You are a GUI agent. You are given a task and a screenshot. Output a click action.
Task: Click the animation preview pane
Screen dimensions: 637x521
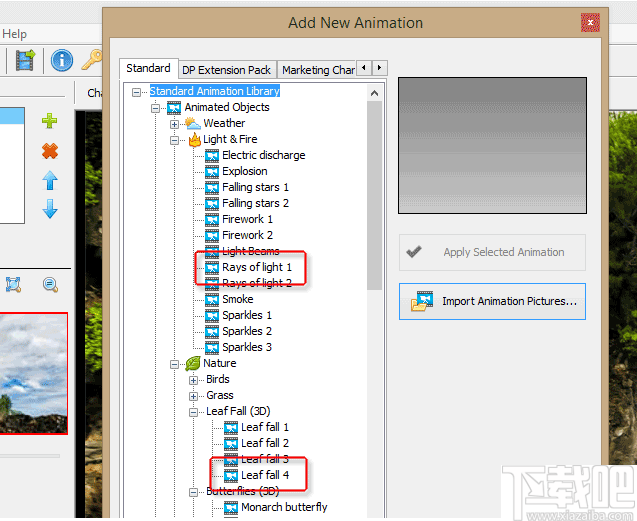pyautogui.click(x=492, y=145)
